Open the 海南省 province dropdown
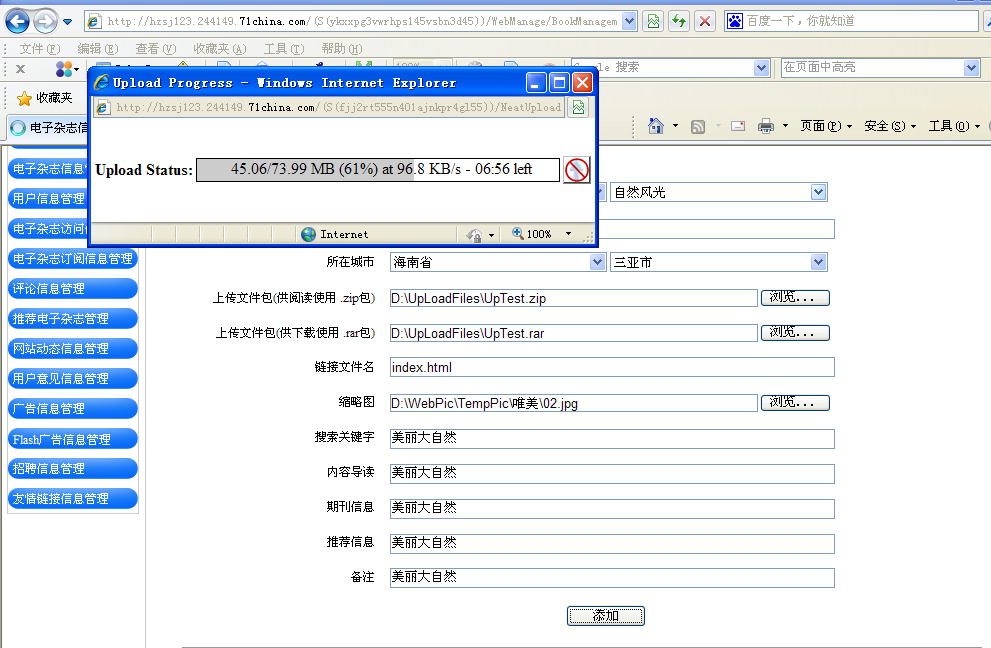This screenshot has height=648, width=991. coord(499,262)
